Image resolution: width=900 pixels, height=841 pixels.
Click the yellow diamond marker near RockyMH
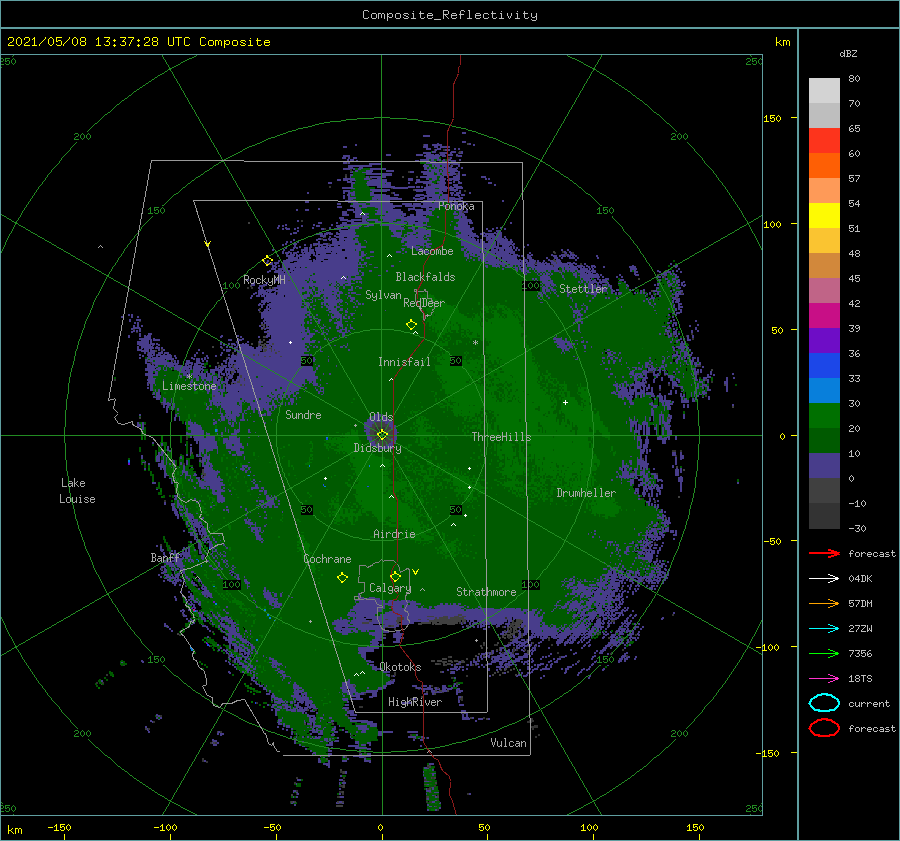pyautogui.click(x=267, y=261)
